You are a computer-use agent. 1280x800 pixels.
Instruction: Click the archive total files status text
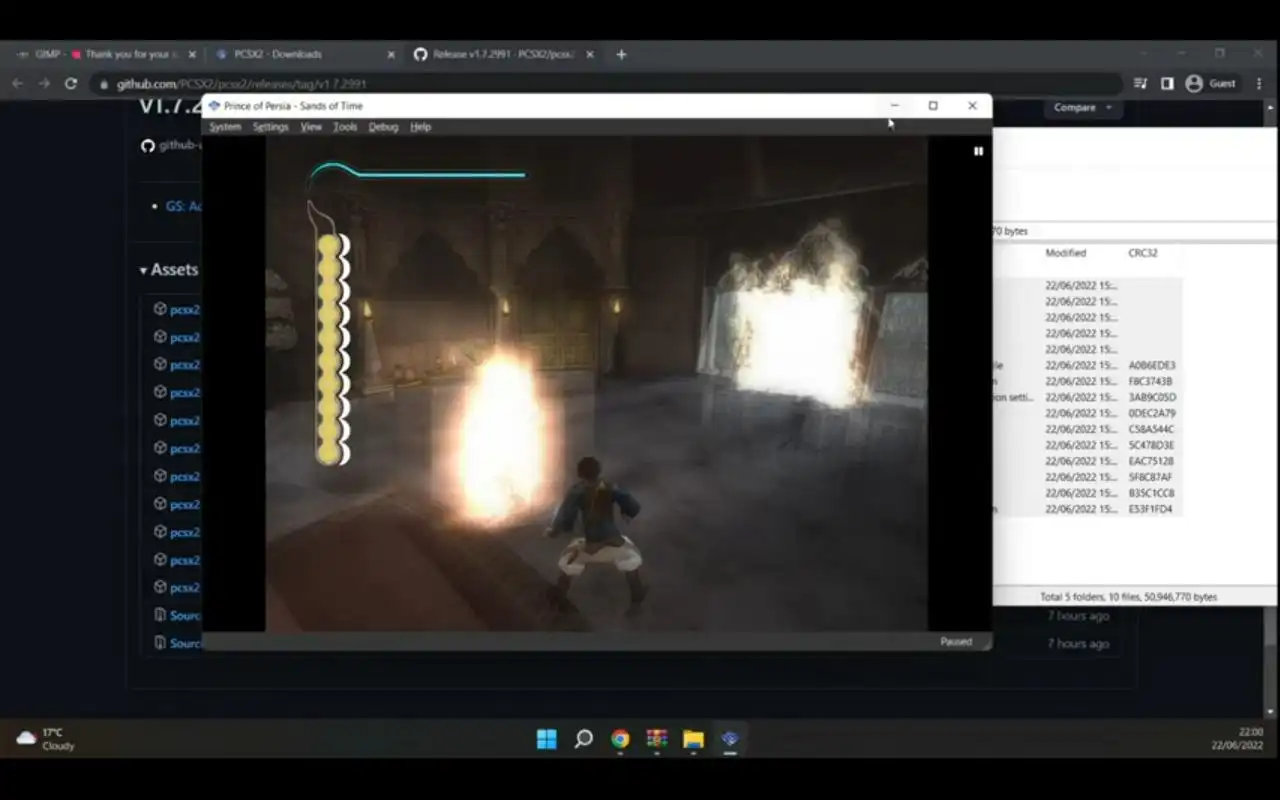point(1128,597)
